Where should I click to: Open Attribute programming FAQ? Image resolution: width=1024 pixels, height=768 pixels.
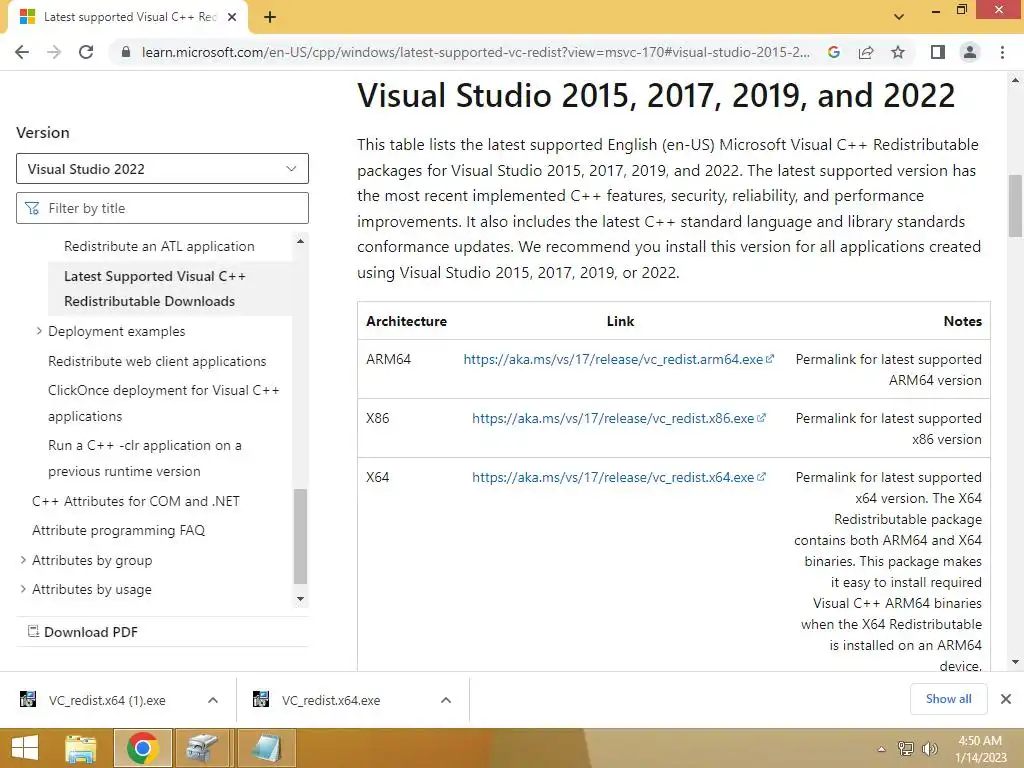(x=118, y=530)
